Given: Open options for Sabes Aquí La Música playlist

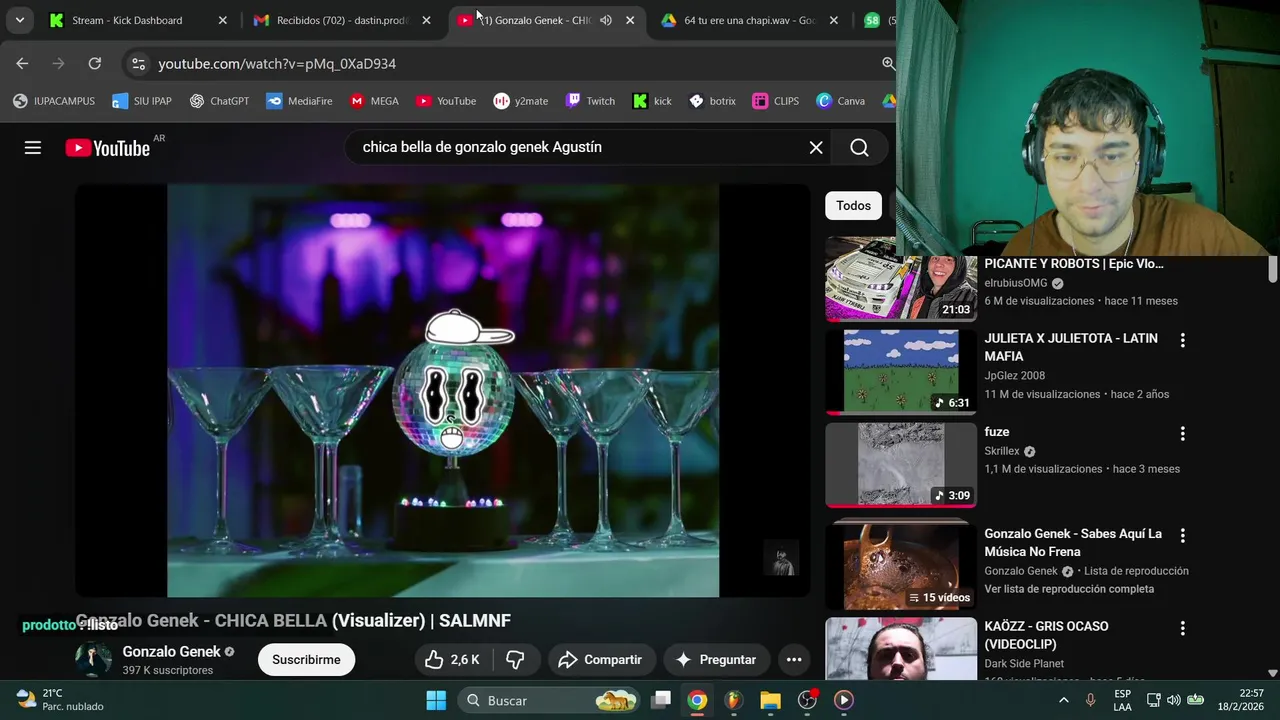Looking at the screenshot, I should coord(1182,535).
